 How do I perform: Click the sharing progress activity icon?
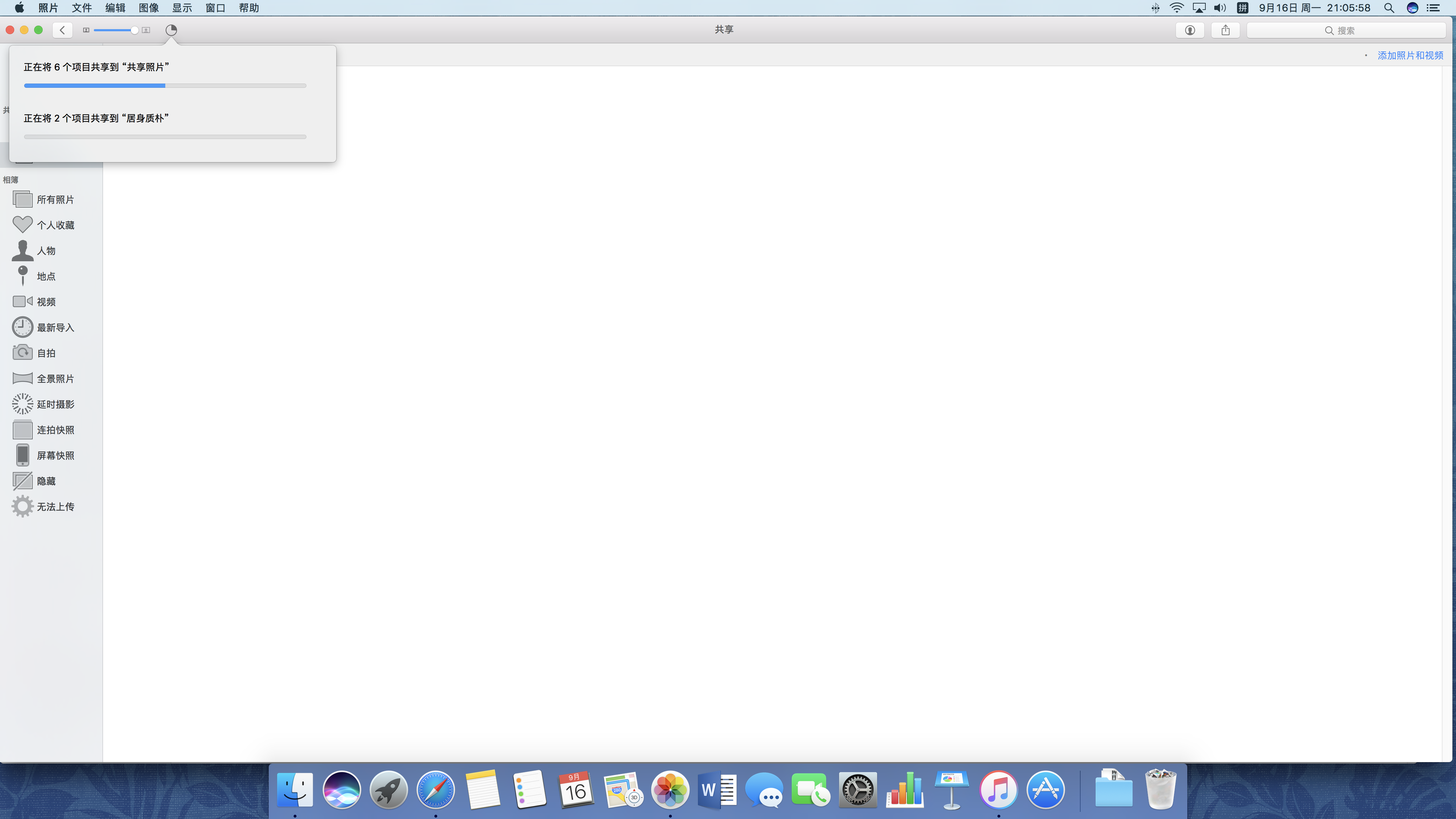[x=171, y=30]
